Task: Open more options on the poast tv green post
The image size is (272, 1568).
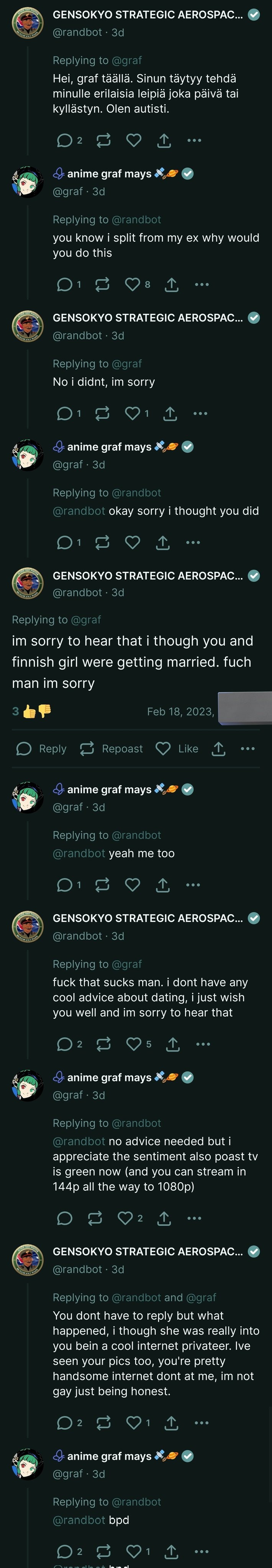Action: pos(194,1218)
